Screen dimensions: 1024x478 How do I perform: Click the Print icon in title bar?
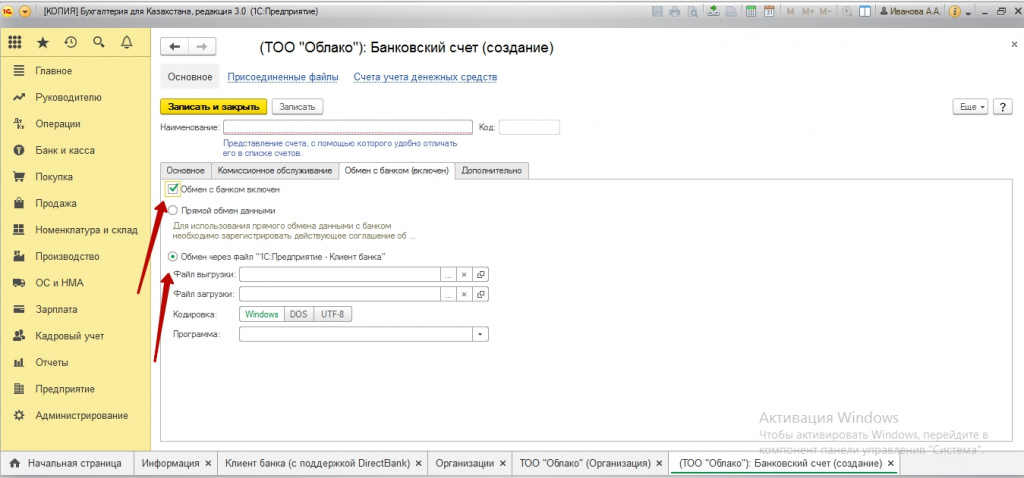pyautogui.click(x=675, y=11)
